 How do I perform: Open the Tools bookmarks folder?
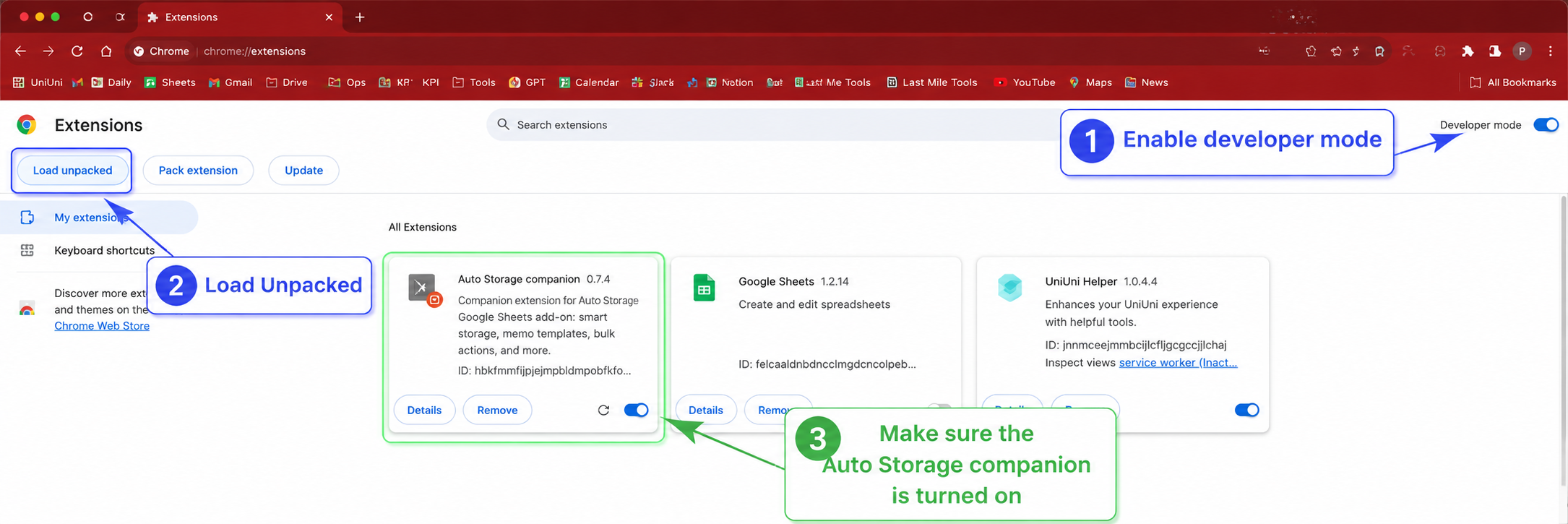tap(474, 82)
